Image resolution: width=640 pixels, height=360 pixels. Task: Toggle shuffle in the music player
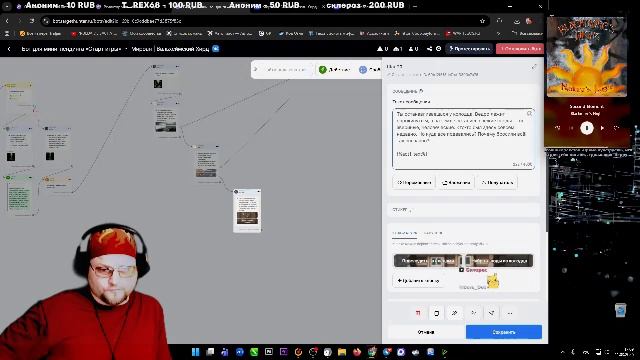click(x=558, y=128)
